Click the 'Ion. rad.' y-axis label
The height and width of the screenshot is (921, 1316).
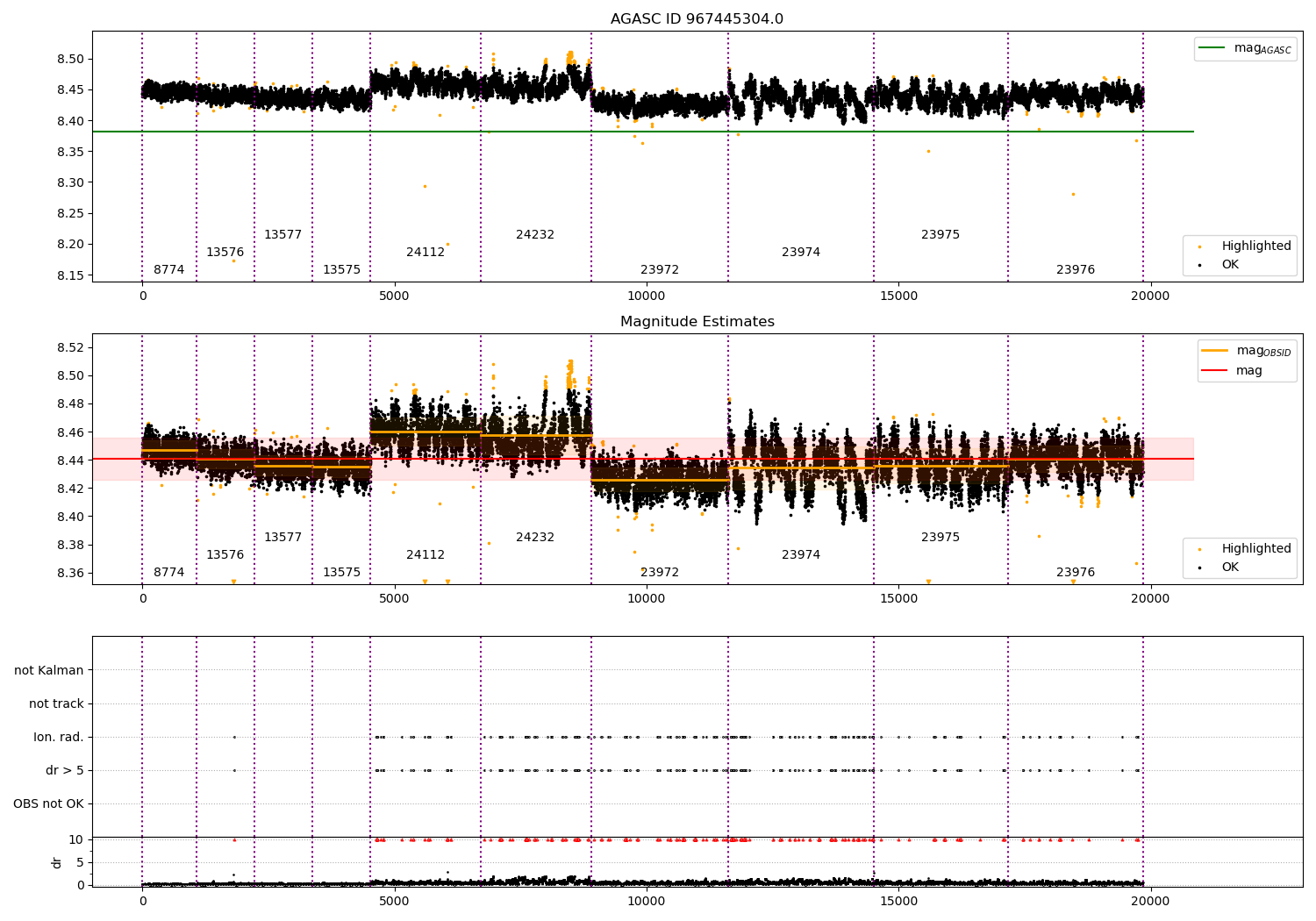tap(59, 738)
